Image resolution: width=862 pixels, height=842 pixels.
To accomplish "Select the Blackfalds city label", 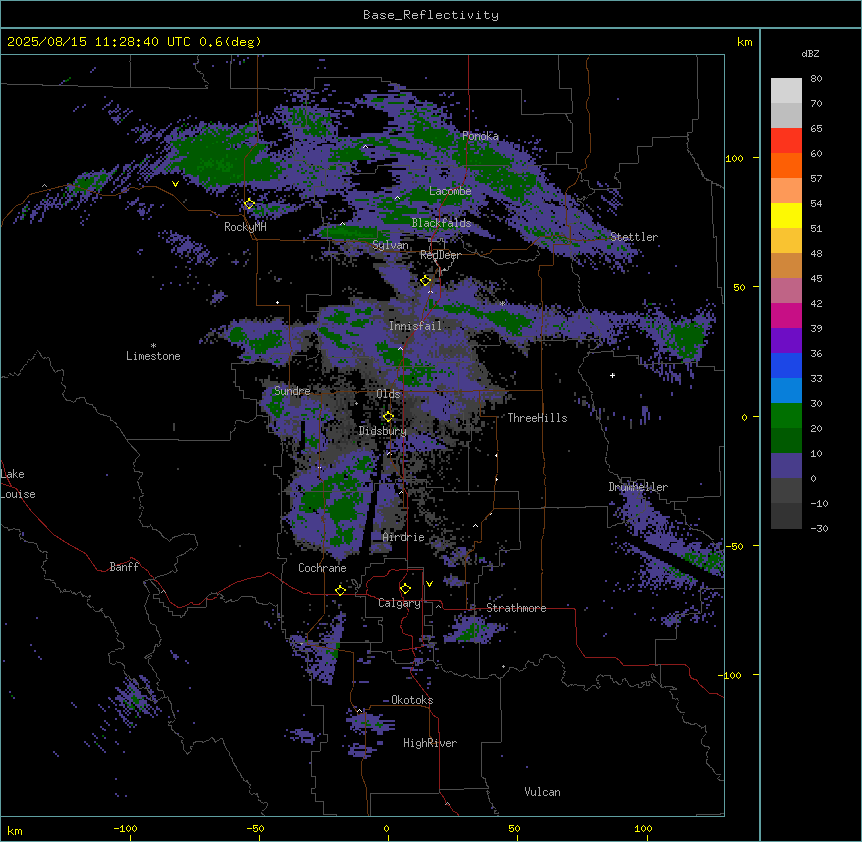I will tap(441, 223).
